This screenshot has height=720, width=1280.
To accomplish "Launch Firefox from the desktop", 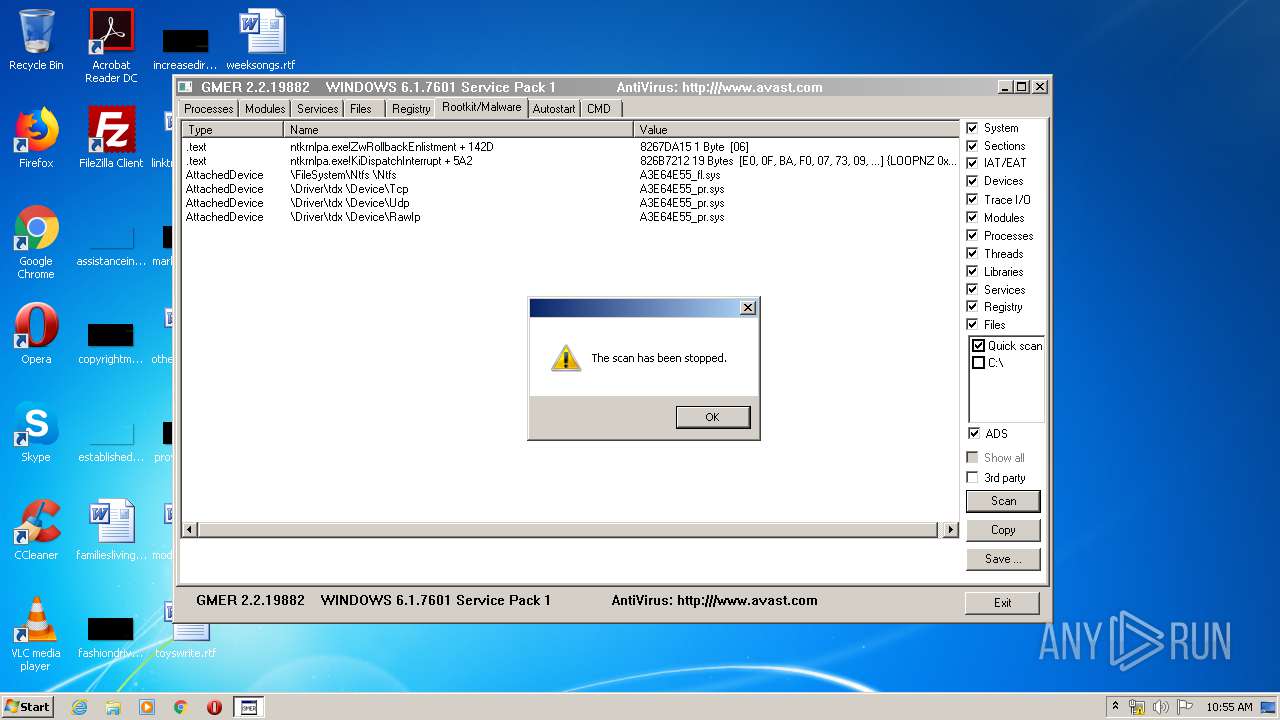I will [36, 138].
